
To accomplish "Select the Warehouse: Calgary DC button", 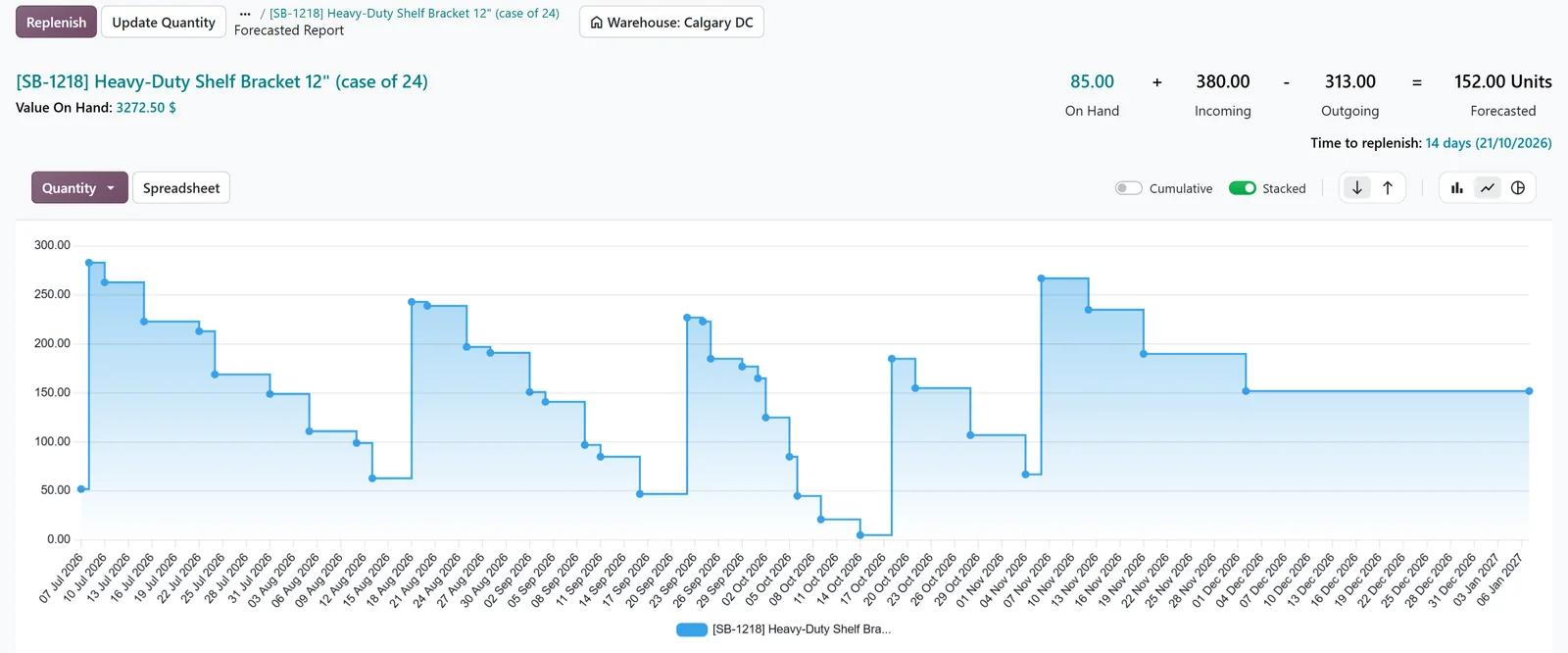I will 671,23.
